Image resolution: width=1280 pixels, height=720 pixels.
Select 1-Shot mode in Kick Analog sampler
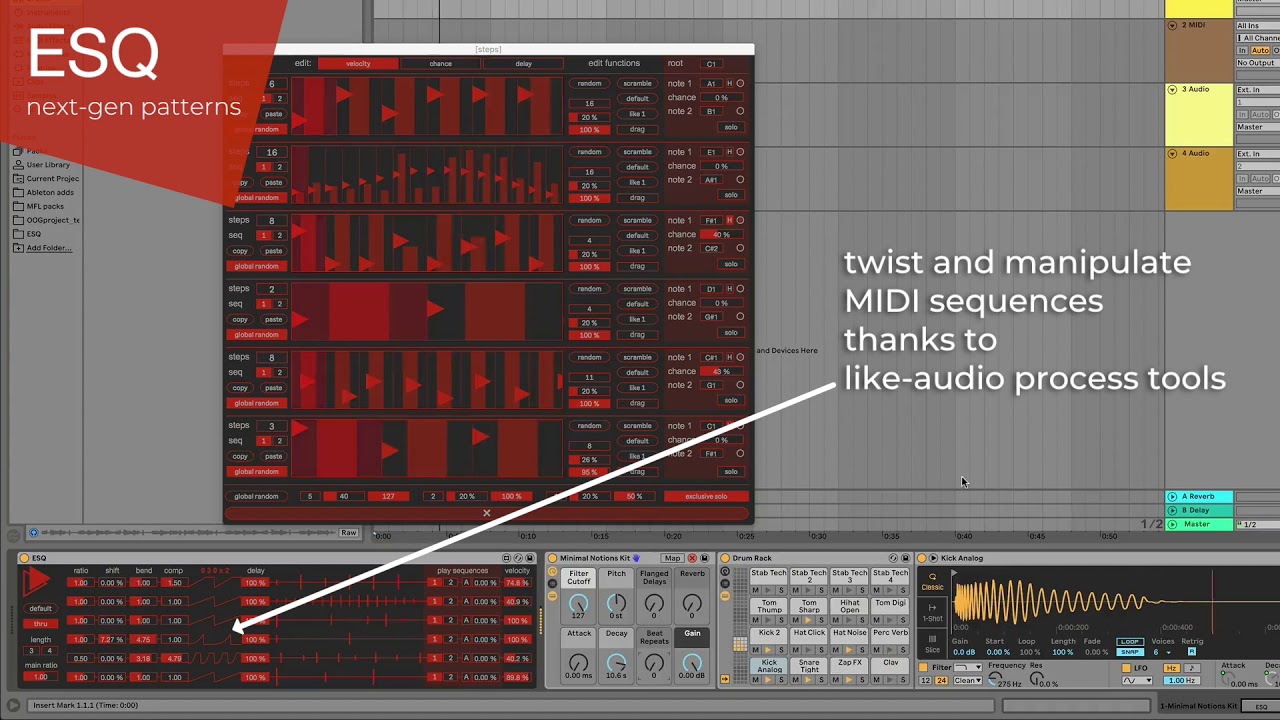coord(932,613)
